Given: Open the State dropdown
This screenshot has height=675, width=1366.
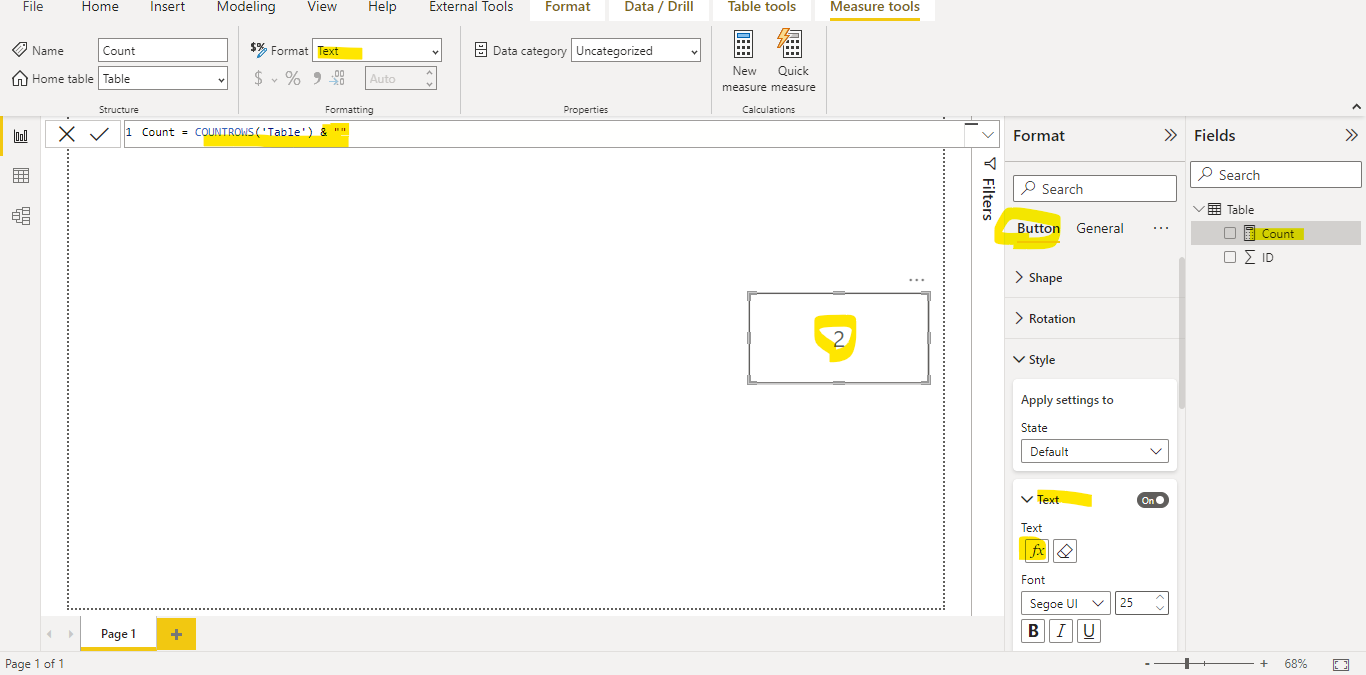Looking at the screenshot, I should (x=1095, y=452).
